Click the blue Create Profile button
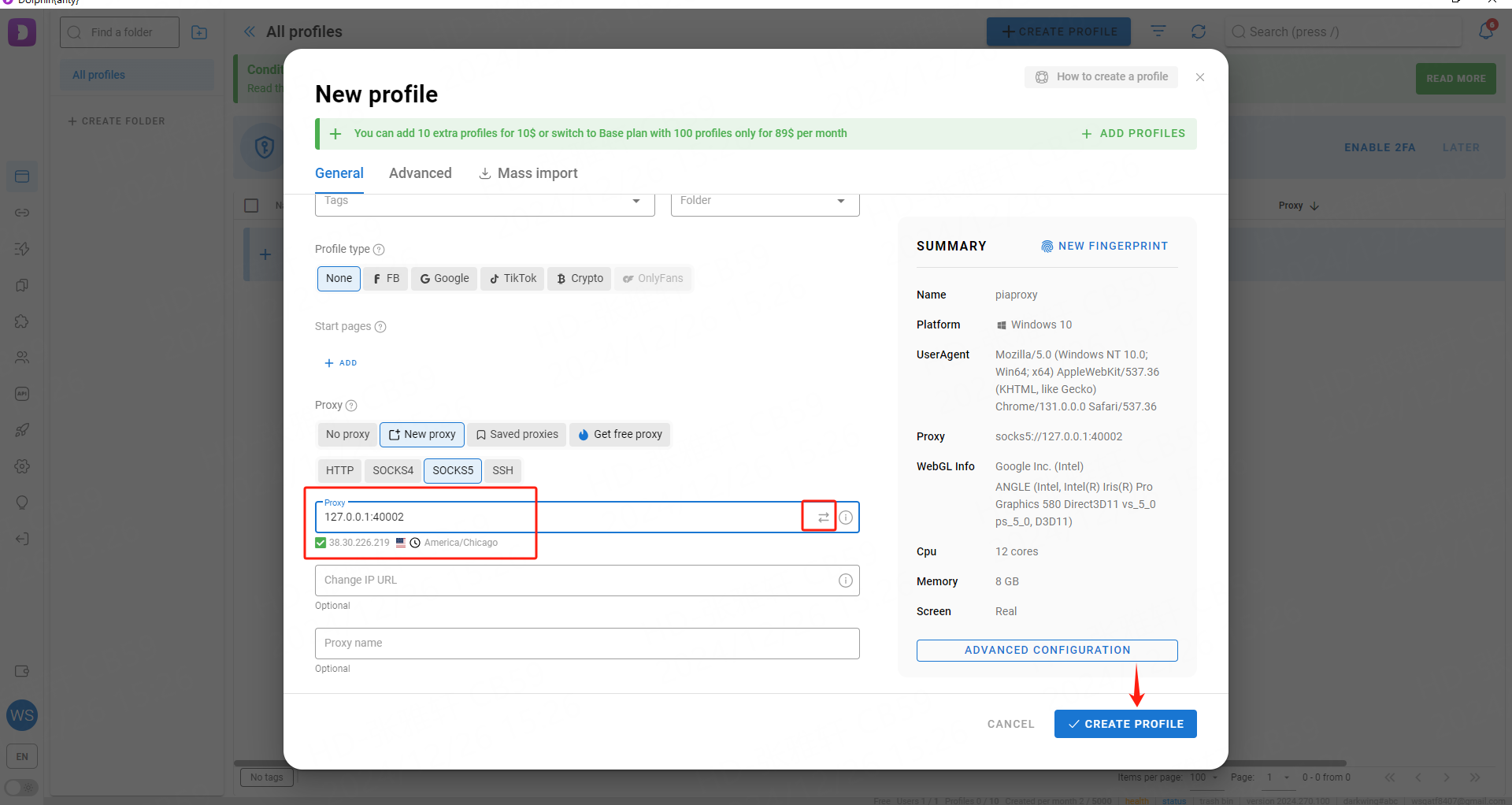 [x=1125, y=724]
